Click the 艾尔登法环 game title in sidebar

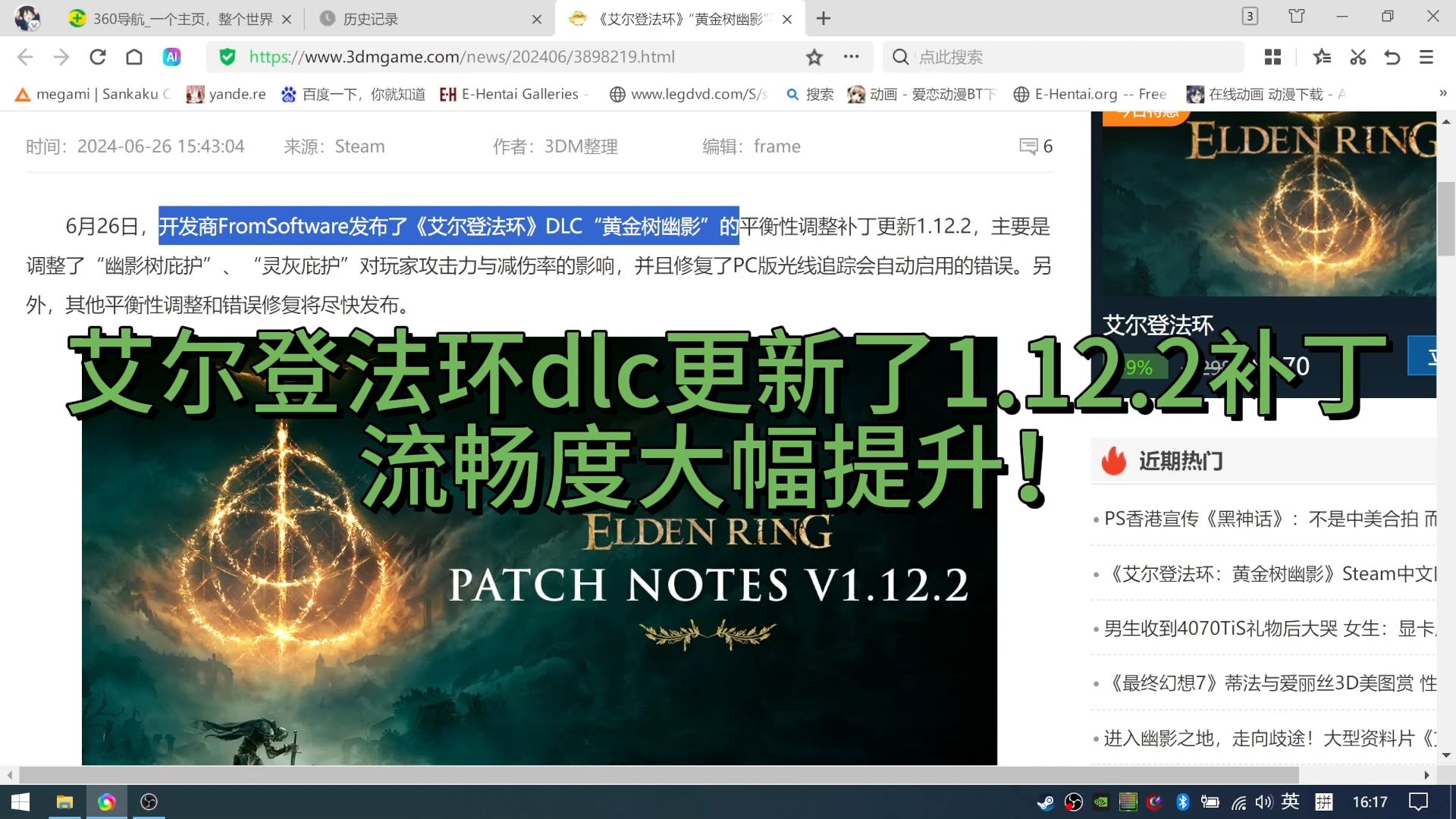point(1158,325)
